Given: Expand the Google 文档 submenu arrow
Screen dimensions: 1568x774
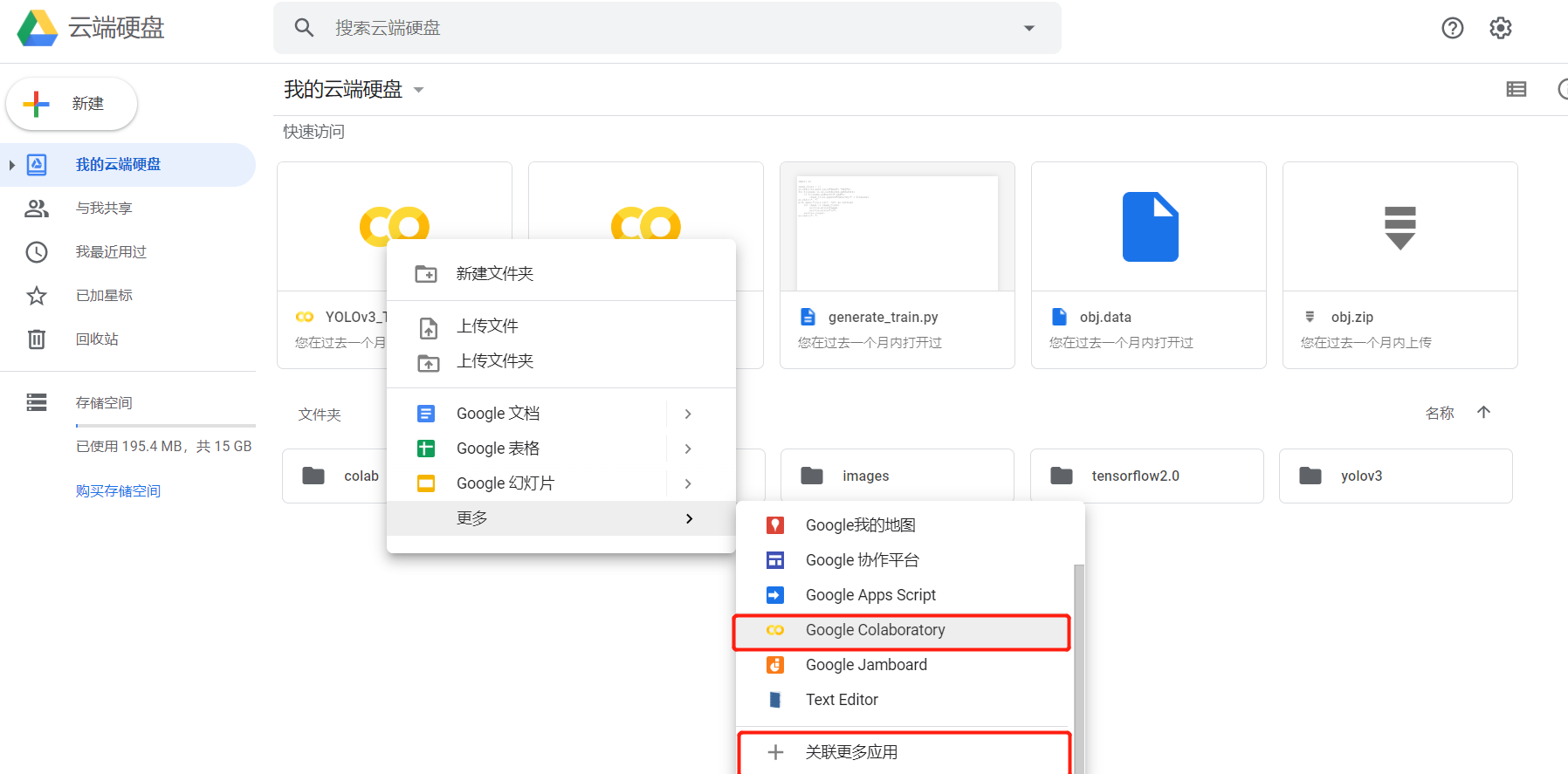Looking at the screenshot, I should click(688, 414).
